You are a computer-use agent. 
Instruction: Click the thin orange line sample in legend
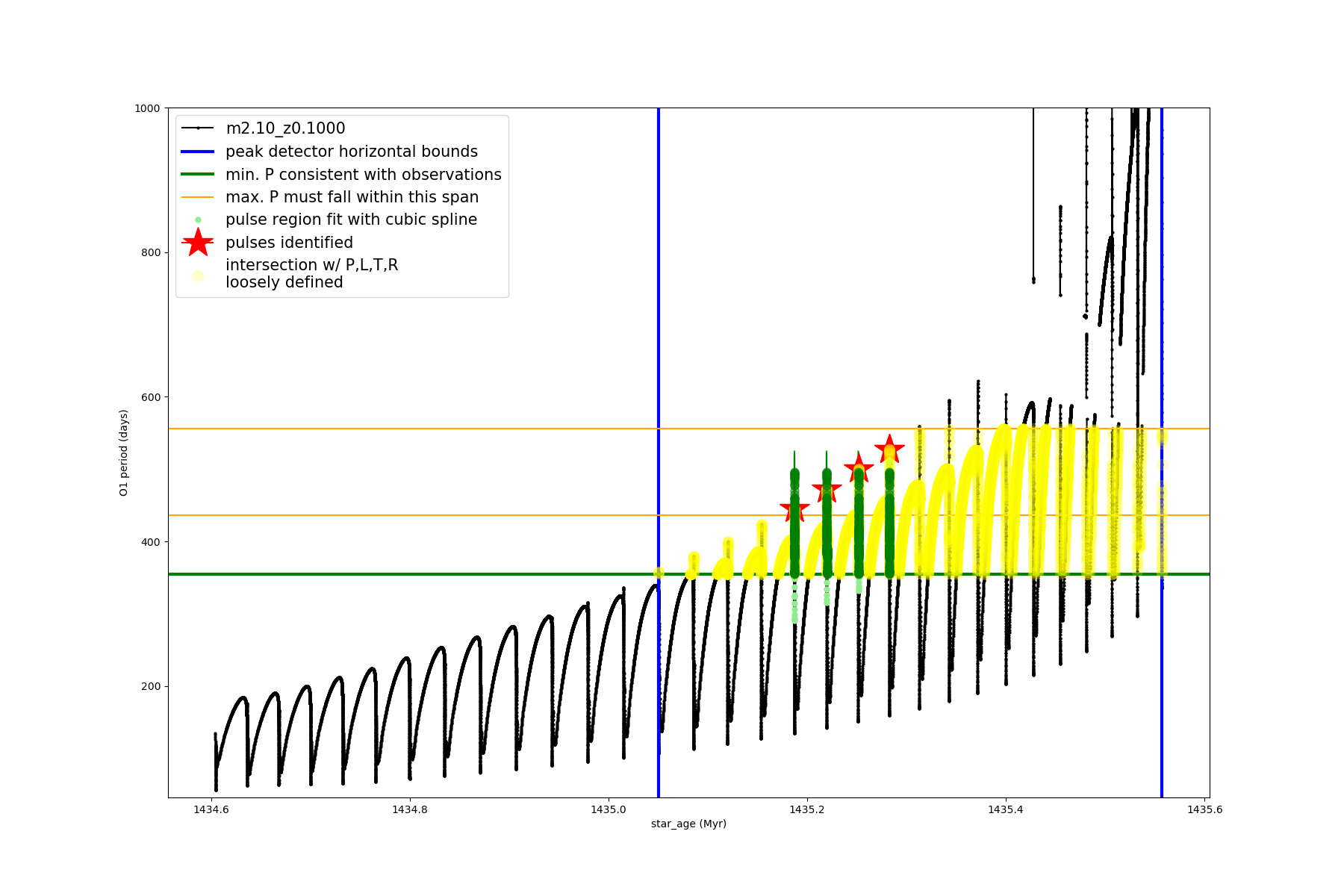click(198, 197)
